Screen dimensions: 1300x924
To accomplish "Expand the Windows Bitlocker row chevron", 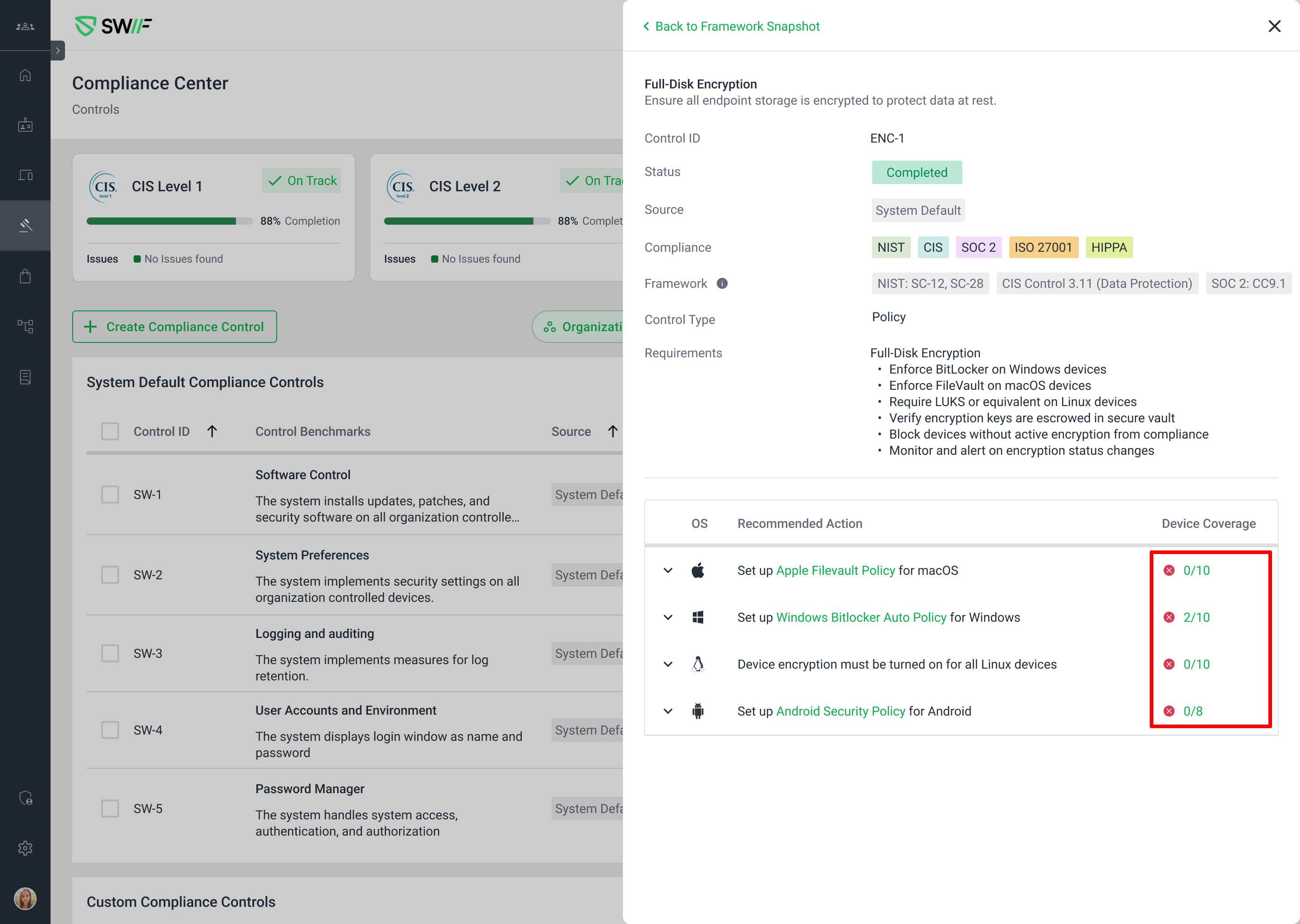I will tap(668, 617).
